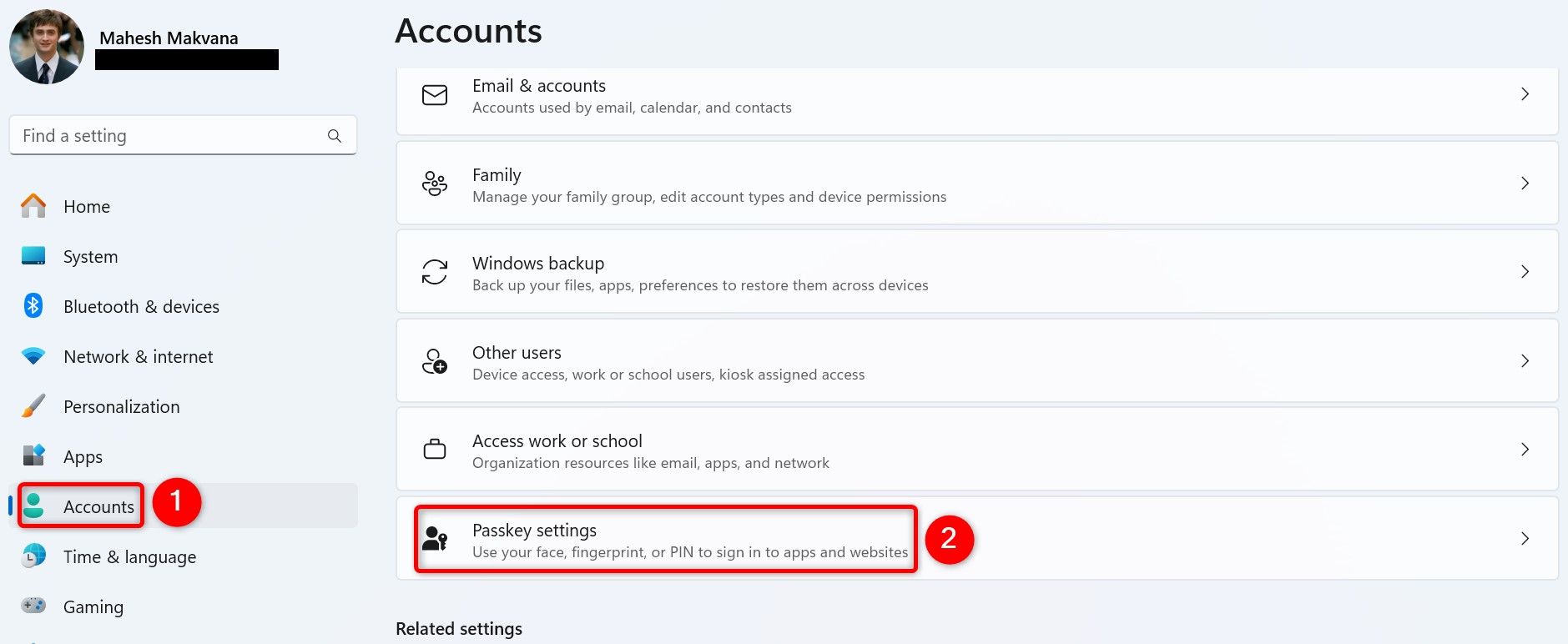Click the Personalization paintbrush icon
The image size is (1568, 644).
point(33,406)
